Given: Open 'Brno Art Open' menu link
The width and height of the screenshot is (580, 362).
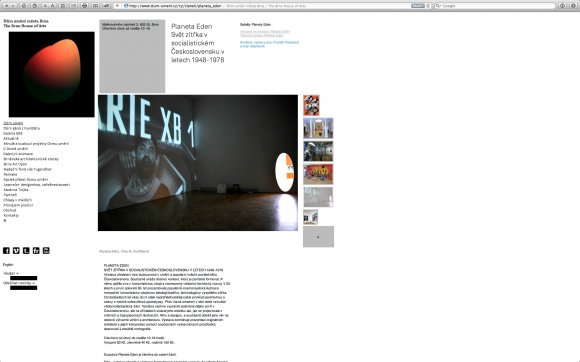Looking at the screenshot, I should coord(15,164).
